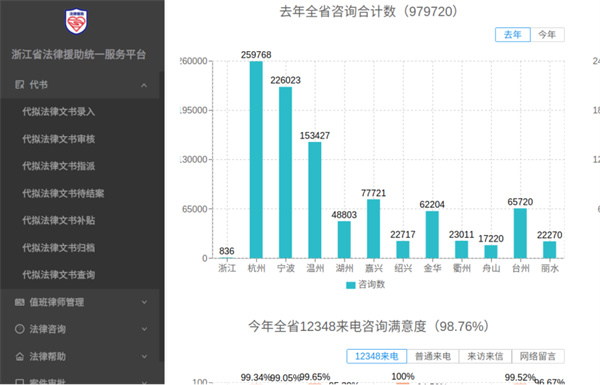This screenshot has height=385, width=600.
Task: Switch chart to 今年 data
Action: [x=547, y=34]
